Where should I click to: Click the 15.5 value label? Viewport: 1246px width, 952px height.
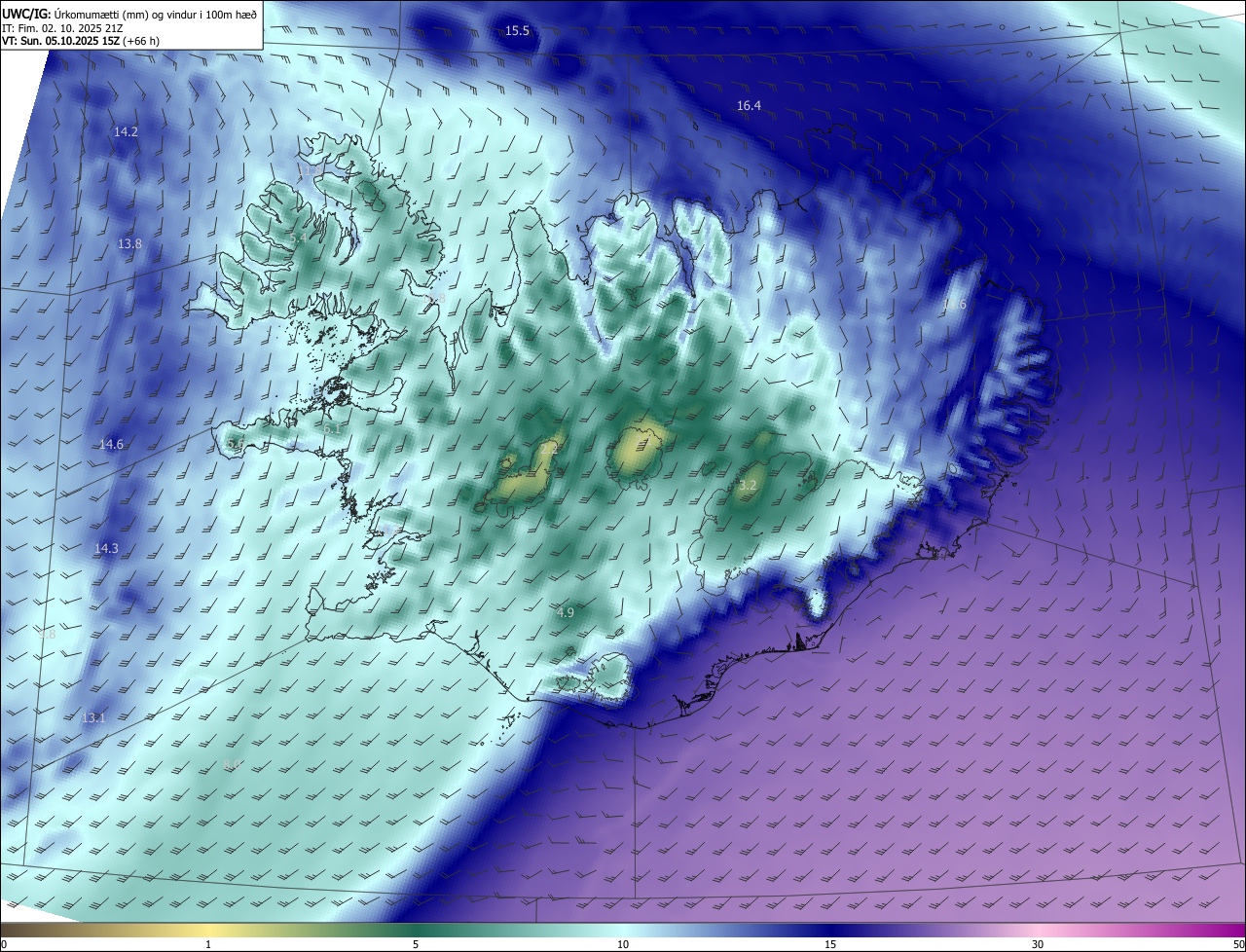coord(517,31)
